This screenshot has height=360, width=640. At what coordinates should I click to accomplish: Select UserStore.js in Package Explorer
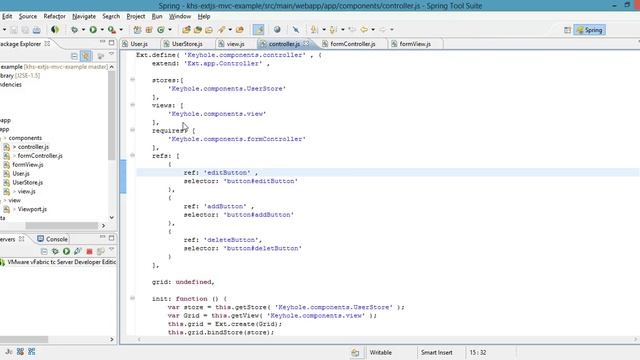pos(27,182)
